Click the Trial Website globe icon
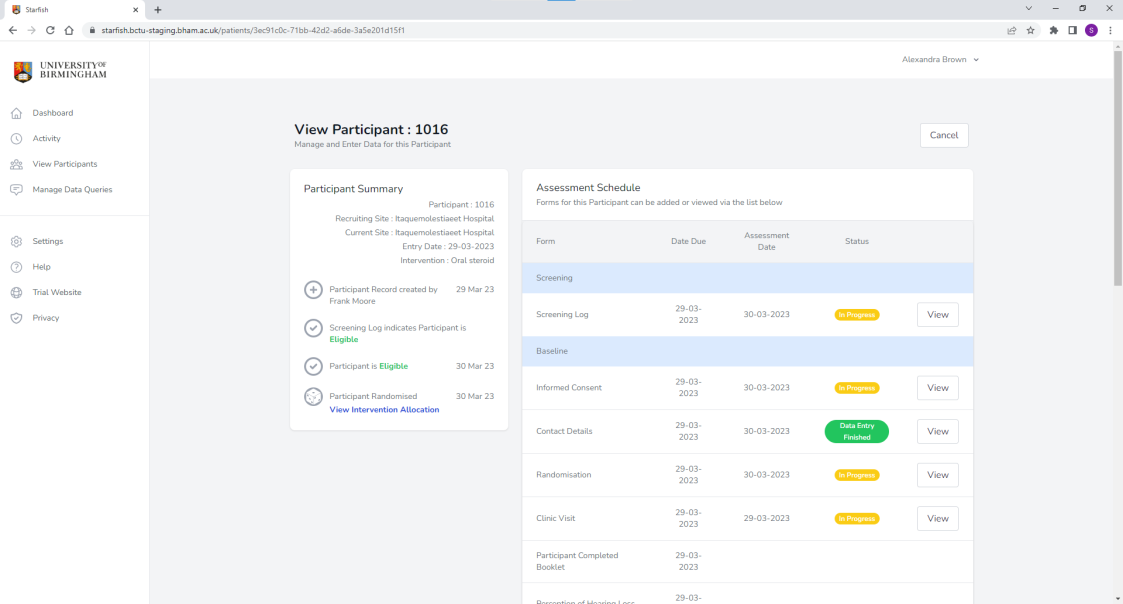This screenshot has width=1123, height=604. tap(16, 293)
